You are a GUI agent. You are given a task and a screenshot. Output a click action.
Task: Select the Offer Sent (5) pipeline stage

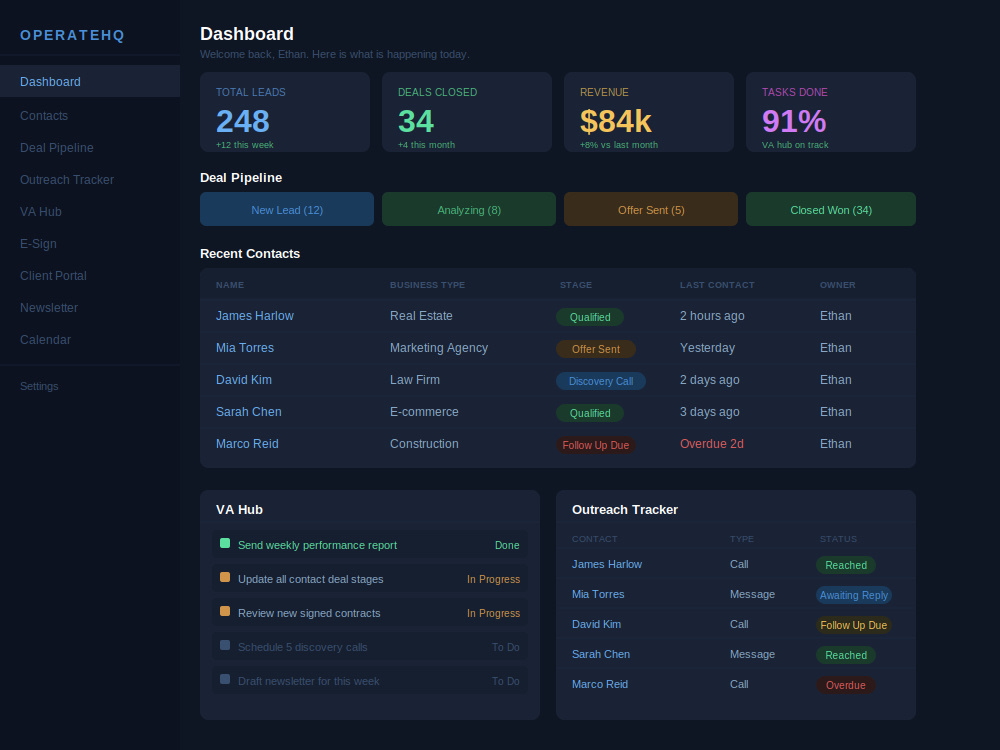pyautogui.click(x=651, y=209)
